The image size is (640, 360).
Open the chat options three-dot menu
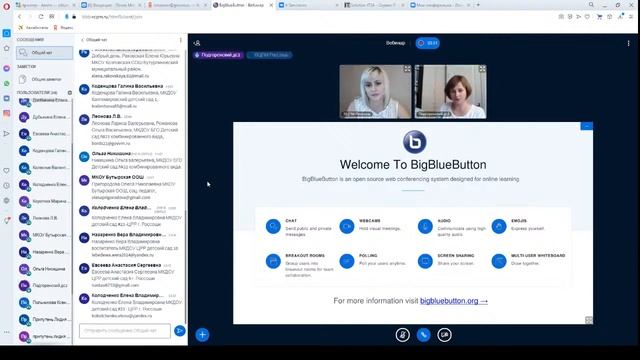(x=180, y=40)
